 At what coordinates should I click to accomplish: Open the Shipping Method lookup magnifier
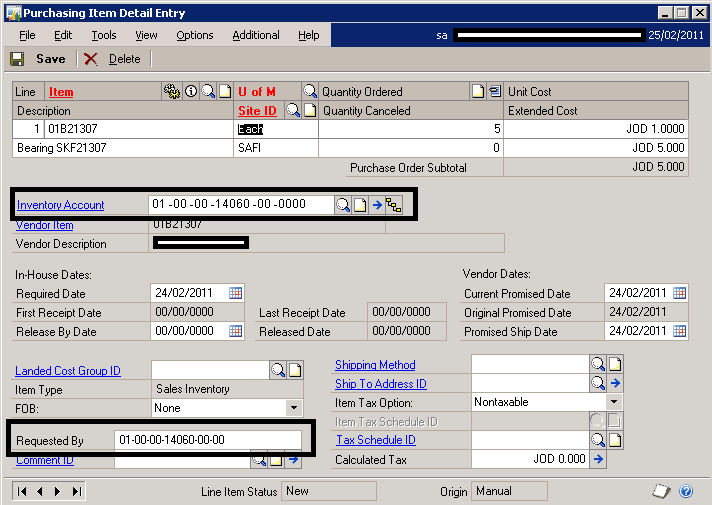[598, 364]
